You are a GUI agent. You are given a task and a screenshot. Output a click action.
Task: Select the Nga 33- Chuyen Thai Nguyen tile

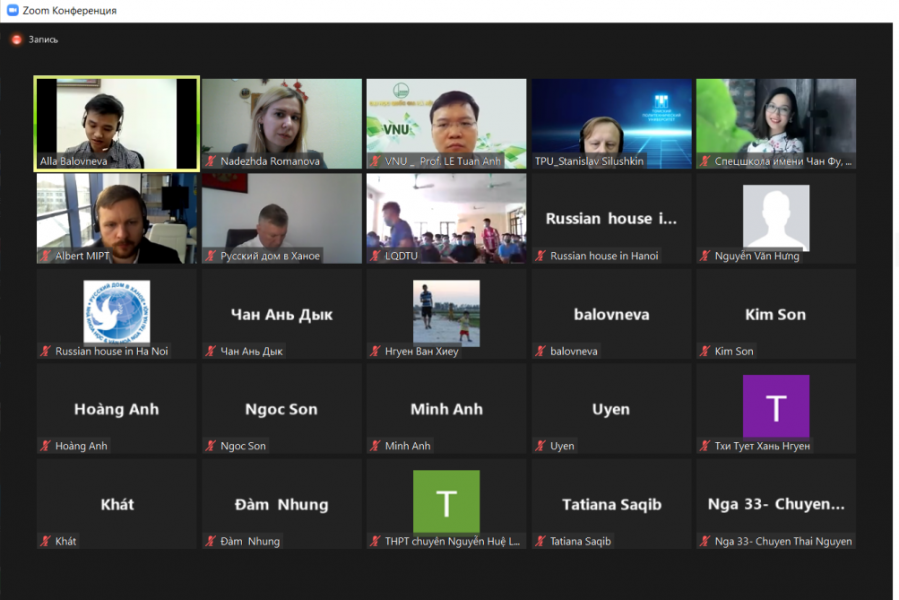(775, 504)
